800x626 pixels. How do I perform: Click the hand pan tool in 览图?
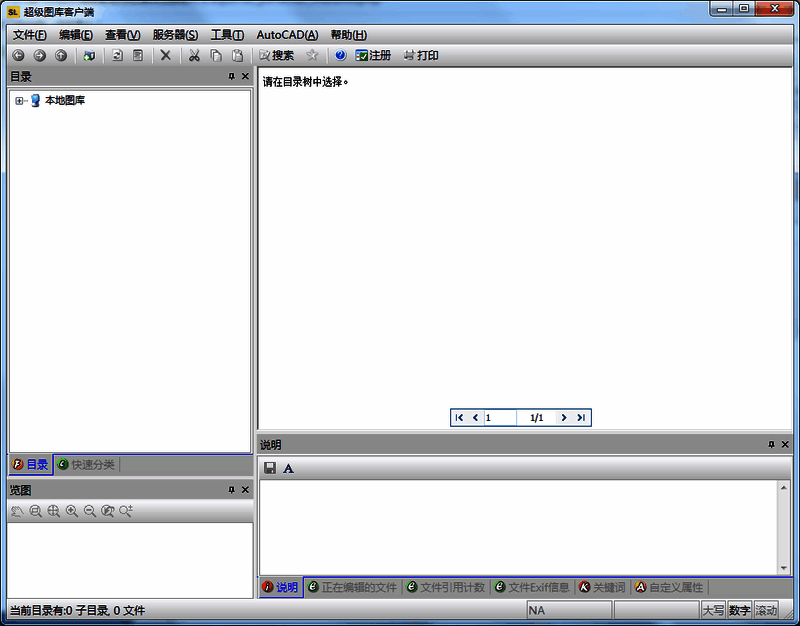click(x=17, y=511)
